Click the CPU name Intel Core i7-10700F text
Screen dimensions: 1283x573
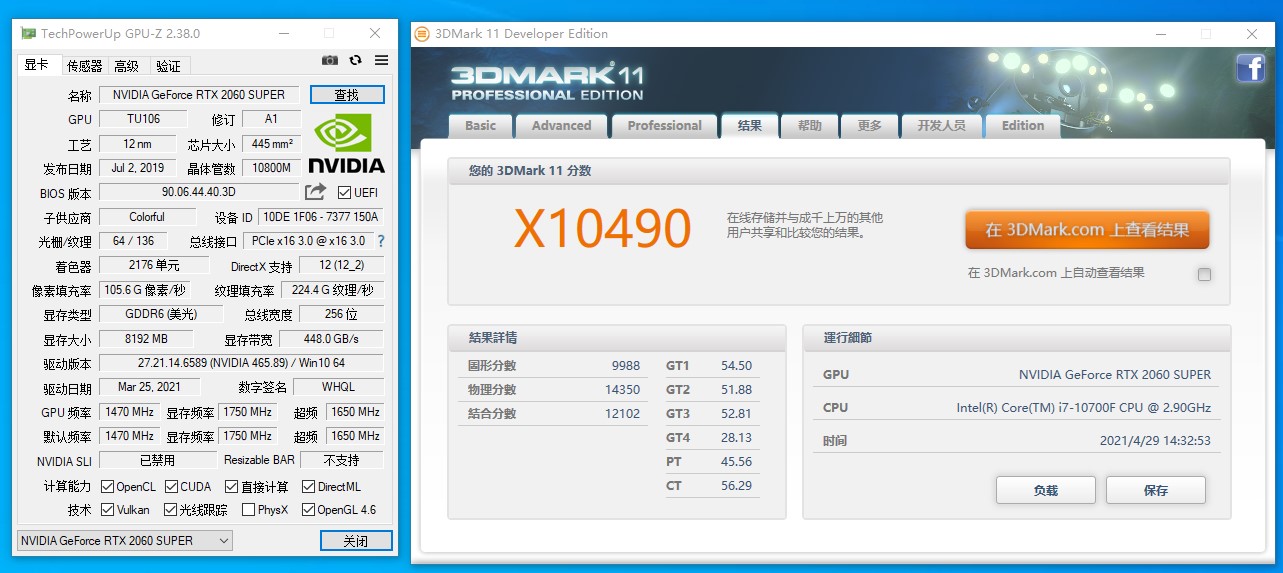pos(1083,408)
